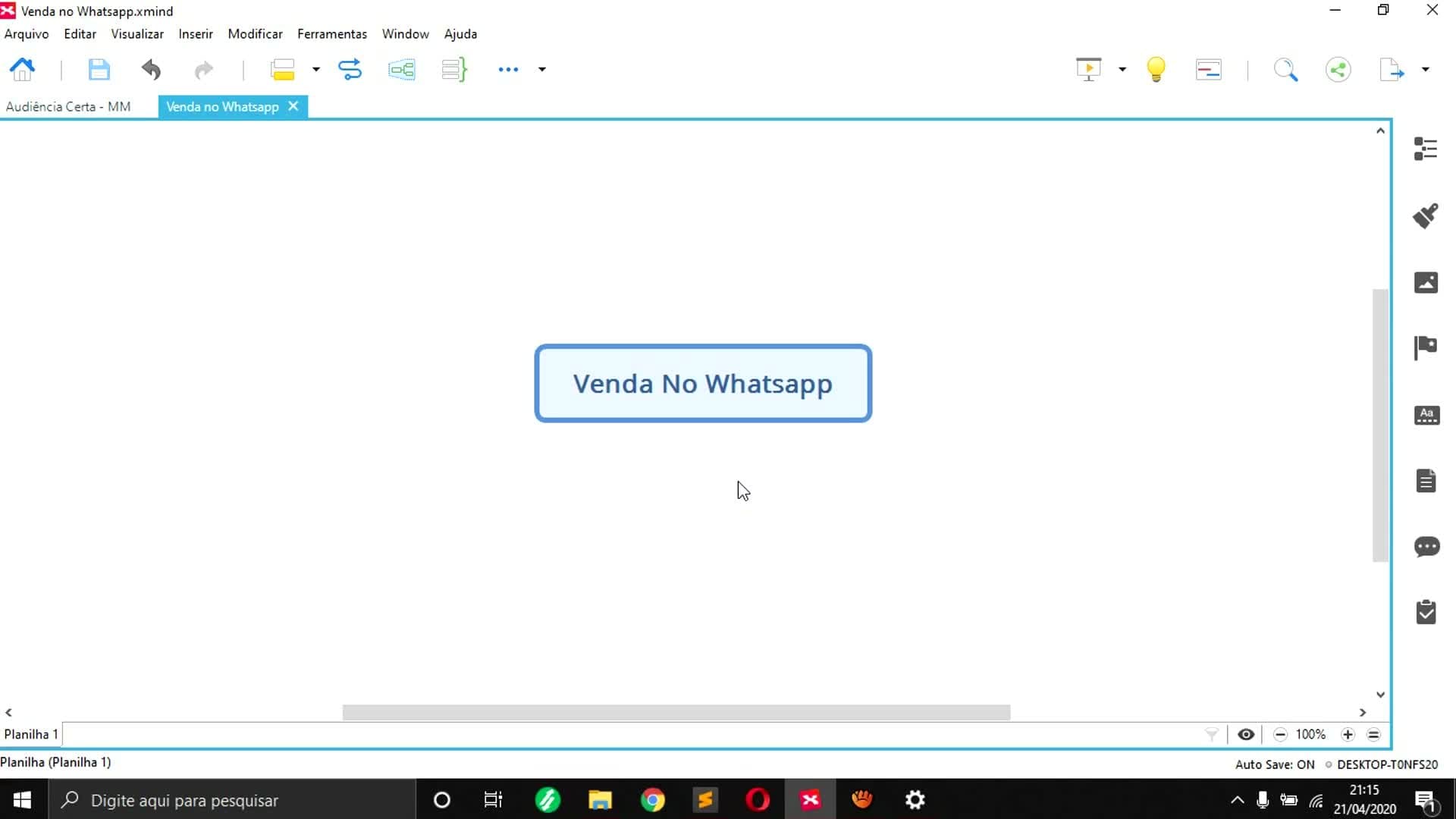Image resolution: width=1456 pixels, height=819 pixels.
Task: Open the Visualizar menu
Action: tap(137, 34)
